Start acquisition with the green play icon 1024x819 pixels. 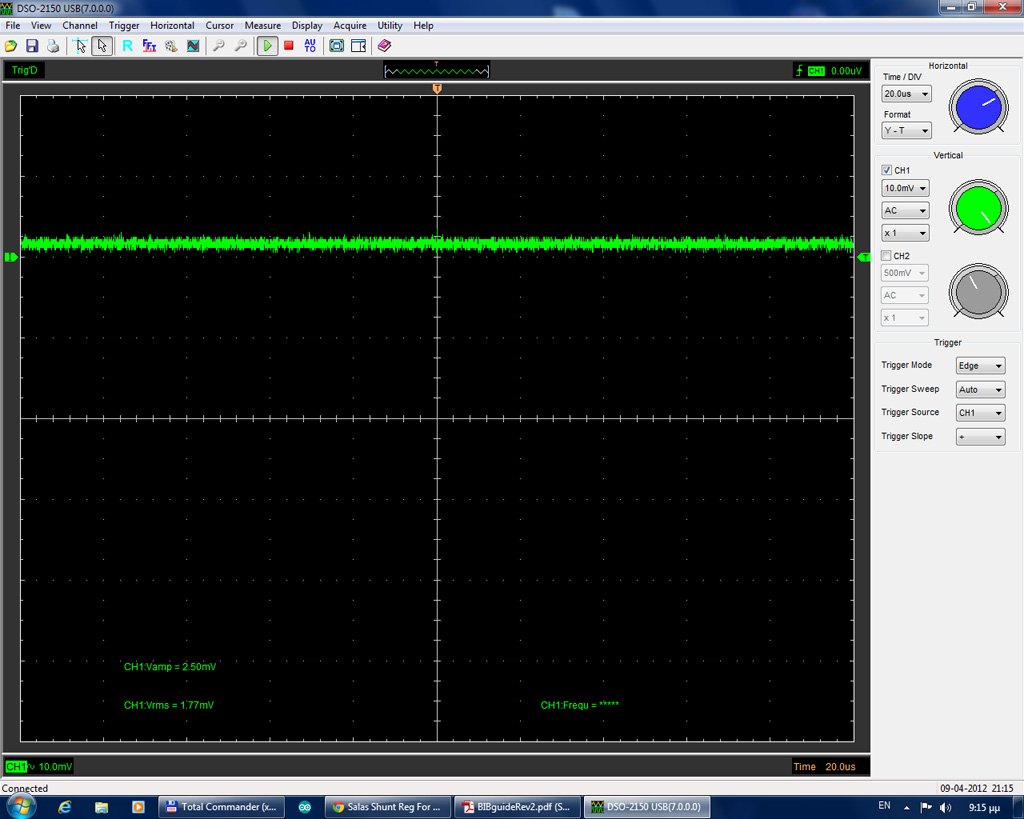tap(268, 46)
